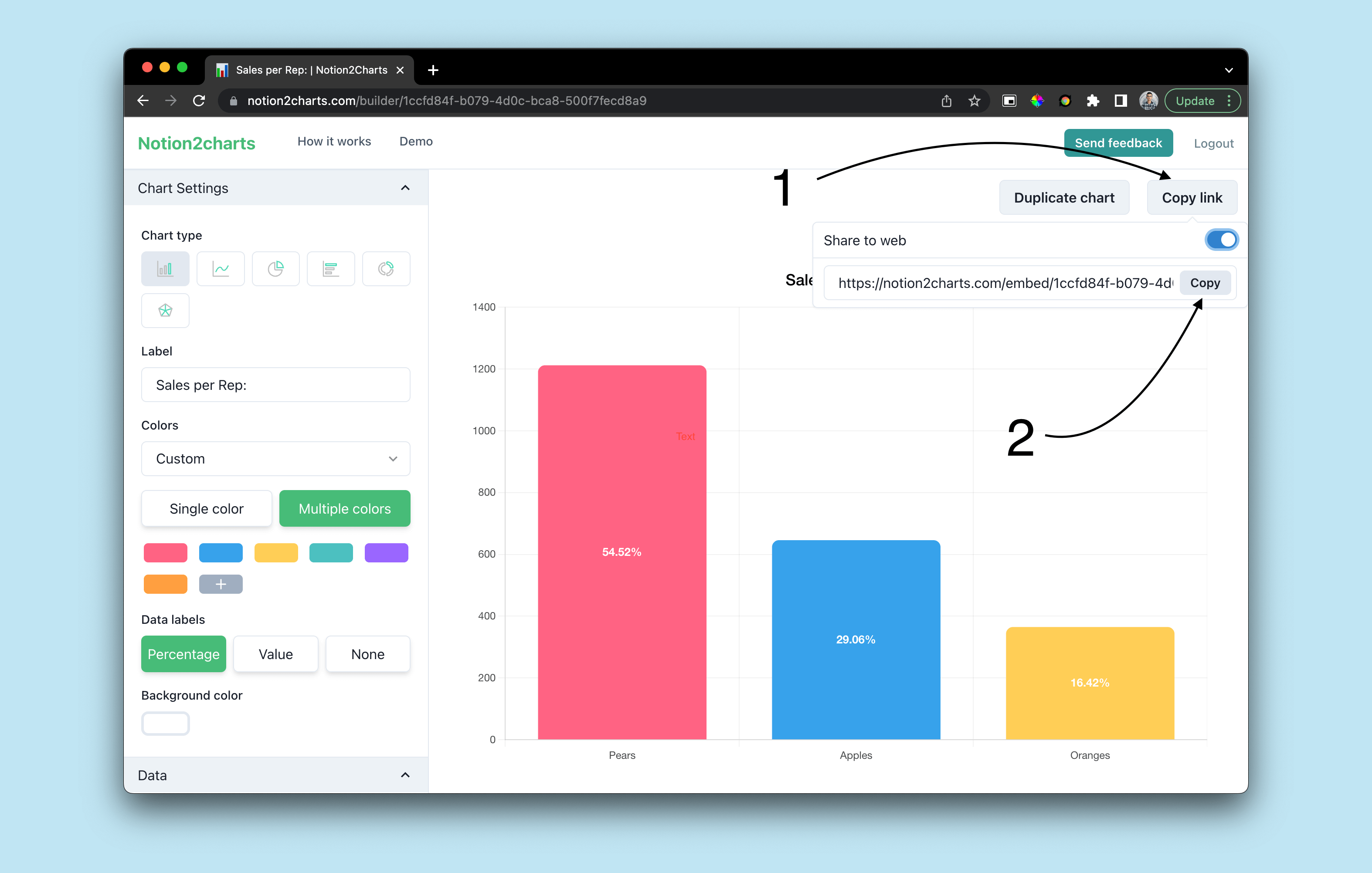Viewport: 1372px width, 873px height.
Task: Click the Demo menu item
Action: (416, 141)
